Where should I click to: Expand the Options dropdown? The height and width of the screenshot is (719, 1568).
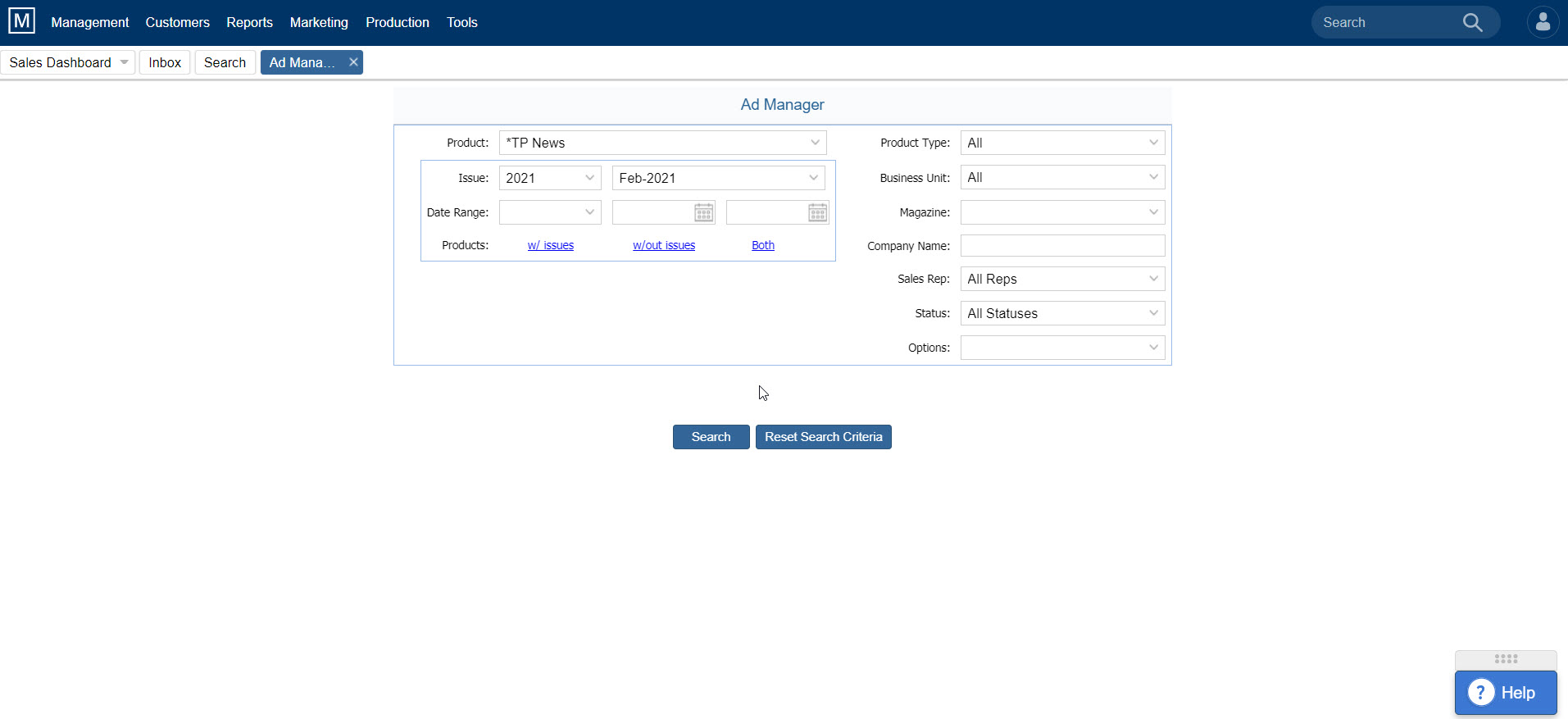1062,348
